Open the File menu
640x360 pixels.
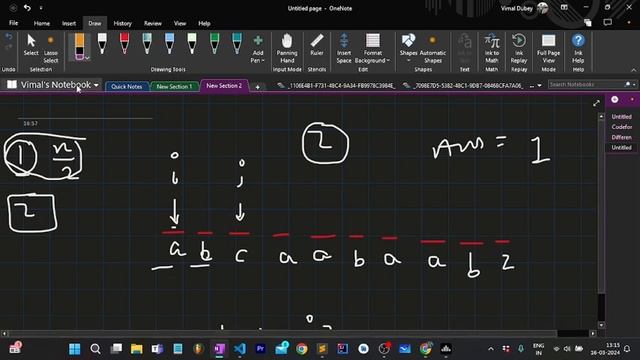13,23
